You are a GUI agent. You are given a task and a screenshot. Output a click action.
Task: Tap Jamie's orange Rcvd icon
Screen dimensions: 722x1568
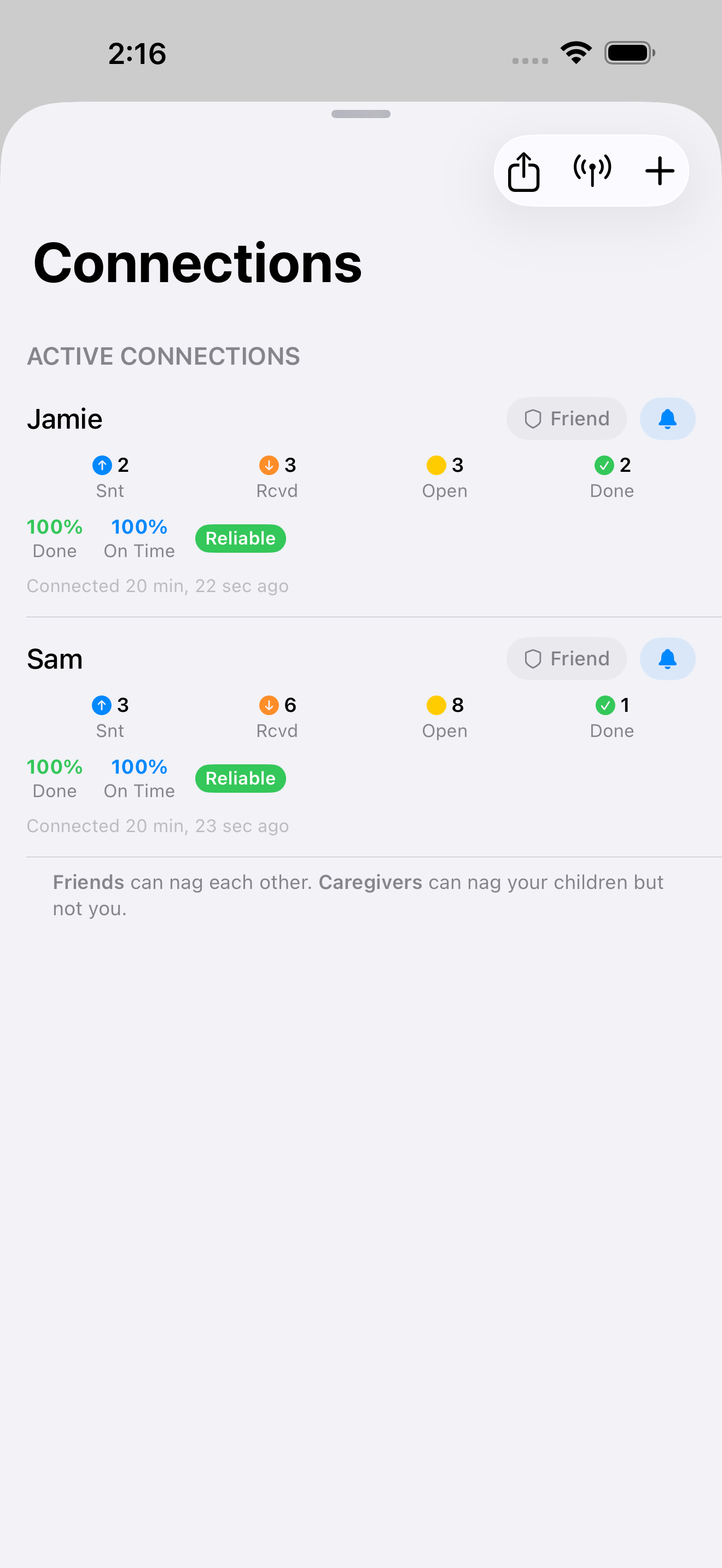269,465
